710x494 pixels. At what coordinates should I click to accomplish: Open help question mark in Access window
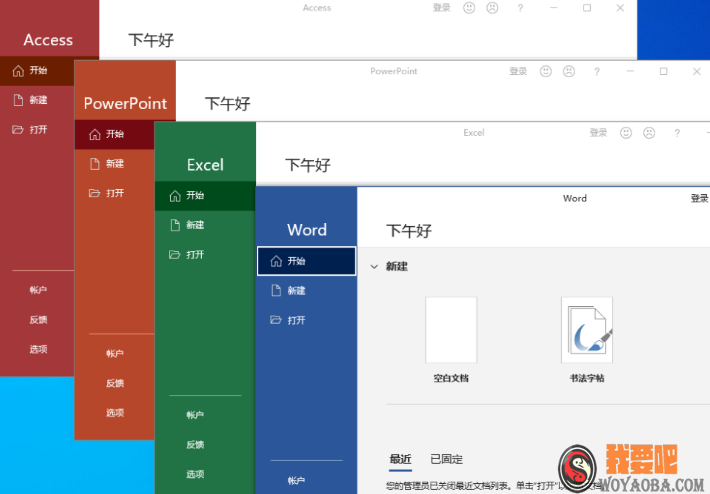pos(520,8)
